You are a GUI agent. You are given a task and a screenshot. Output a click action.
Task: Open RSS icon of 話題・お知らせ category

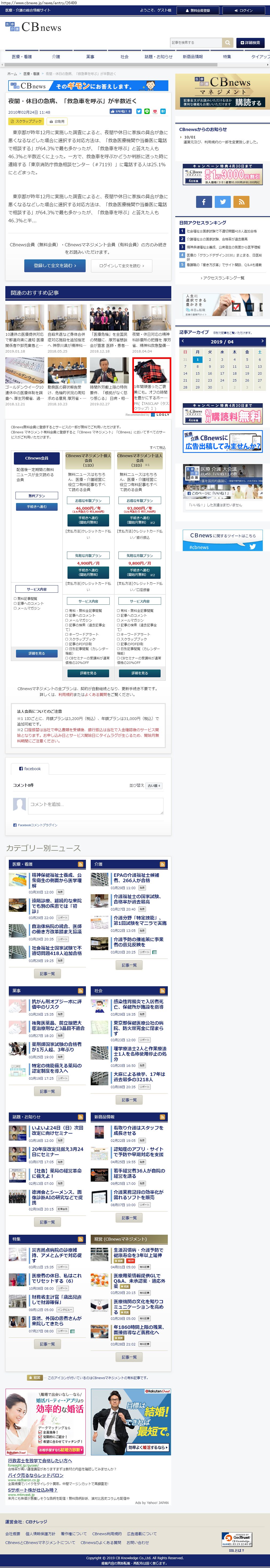(80, 1117)
